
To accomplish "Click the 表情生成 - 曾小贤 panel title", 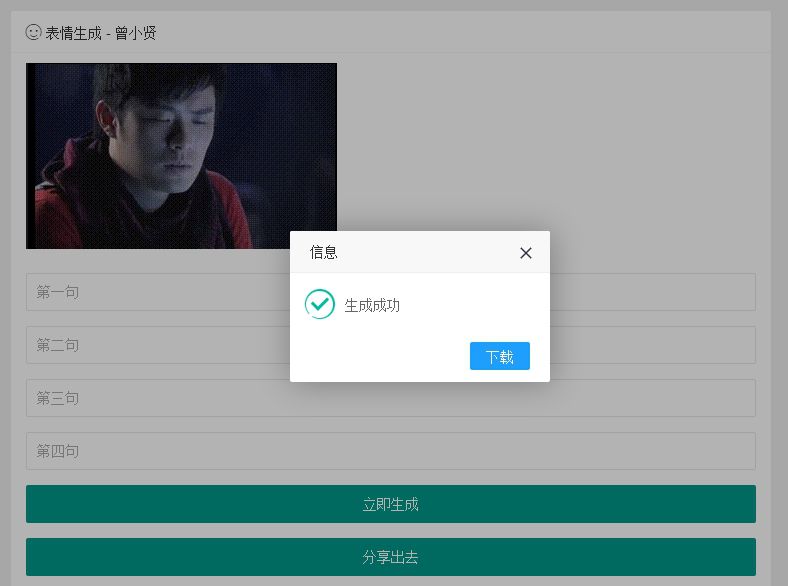I will click(x=100, y=33).
